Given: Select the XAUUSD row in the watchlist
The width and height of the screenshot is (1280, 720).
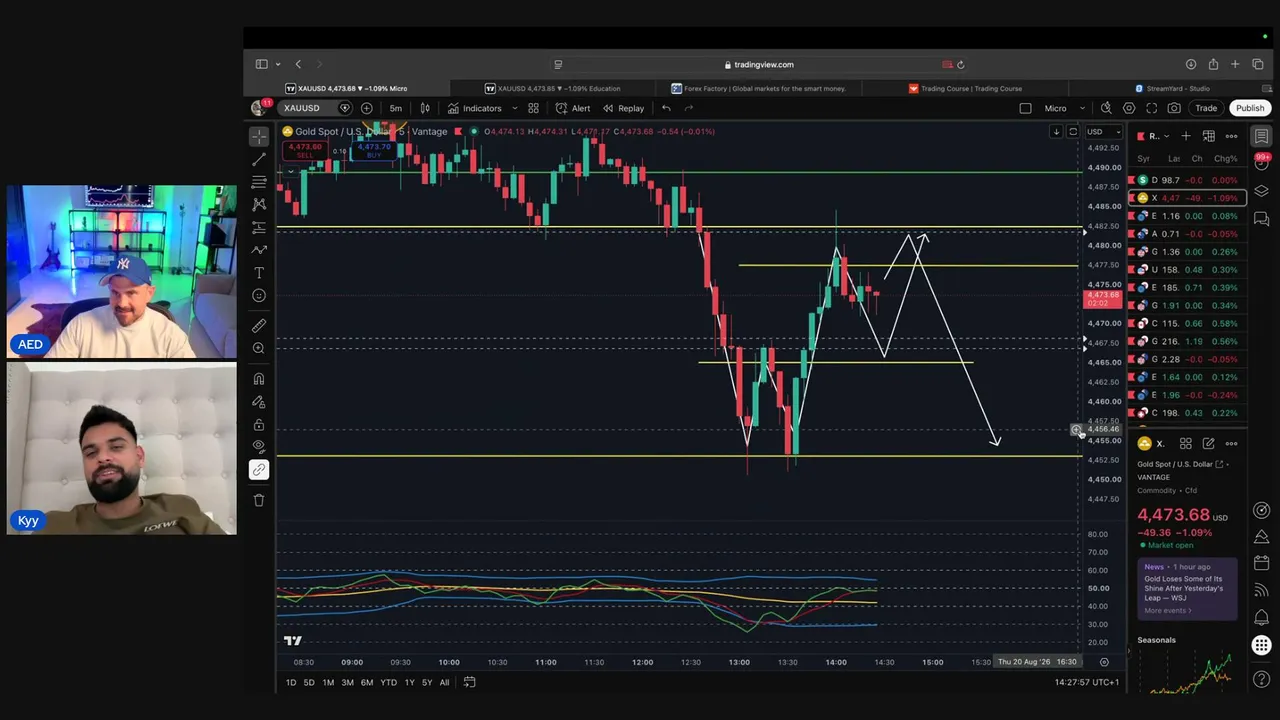Looking at the screenshot, I should pyautogui.click(x=1186, y=198).
